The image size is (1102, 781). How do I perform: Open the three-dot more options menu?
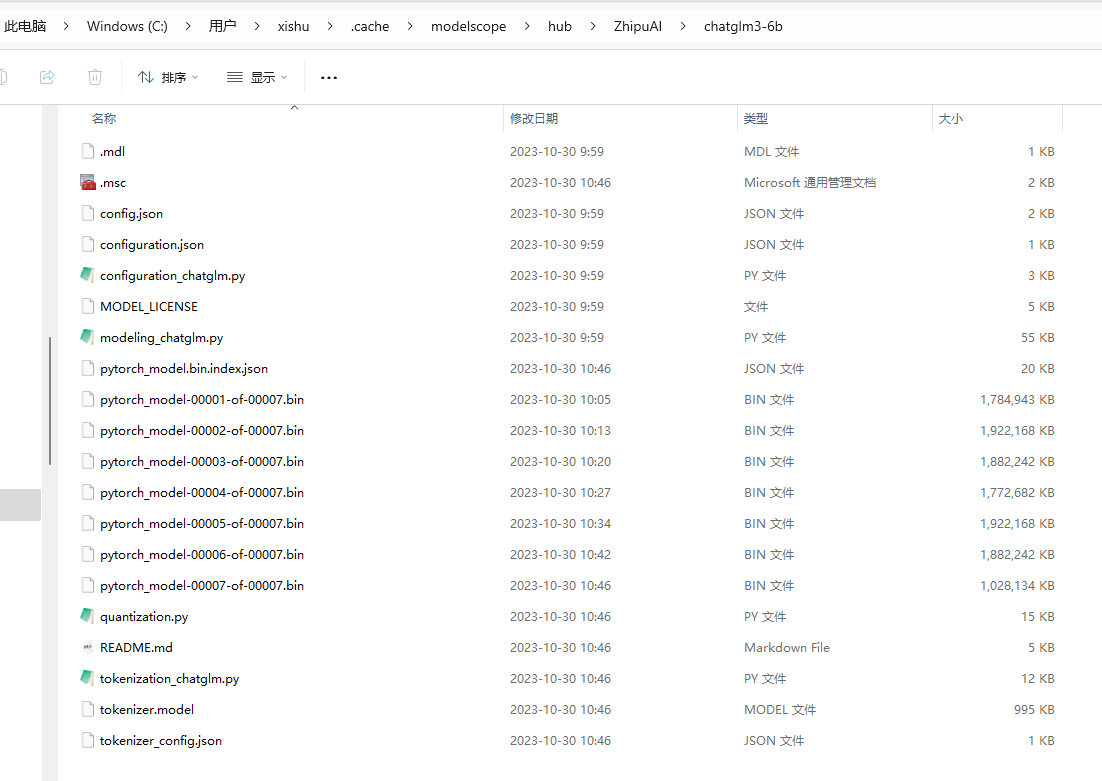pyautogui.click(x=329, y=77)
